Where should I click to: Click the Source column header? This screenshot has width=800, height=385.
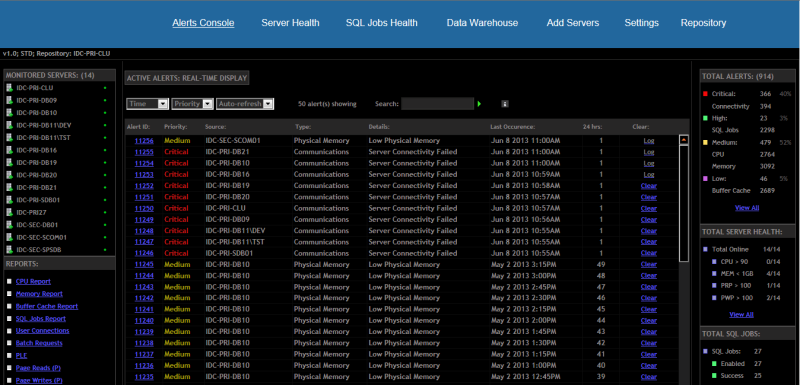215,127
